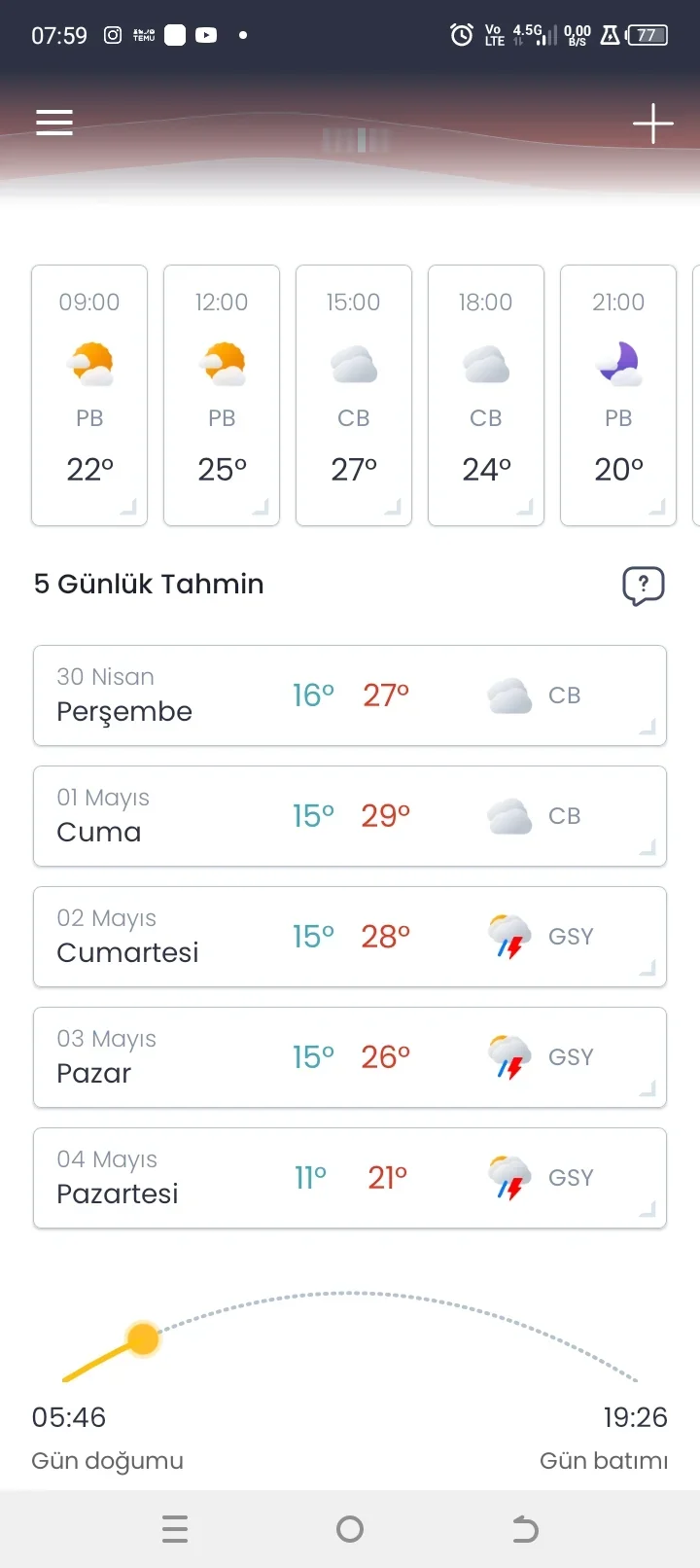Tap the moon icon at 21:00
The width and height of the screenshot is (700, 1568).
click(x=618, y=365)
